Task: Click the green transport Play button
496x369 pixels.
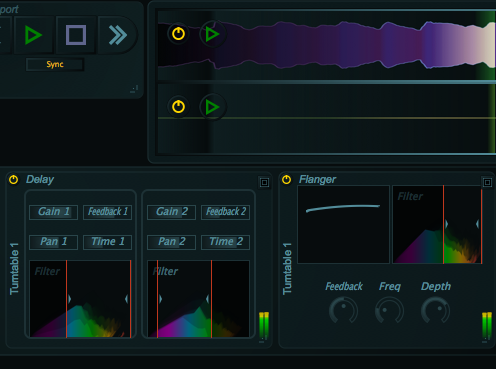Action: click(x=34, y=35)
